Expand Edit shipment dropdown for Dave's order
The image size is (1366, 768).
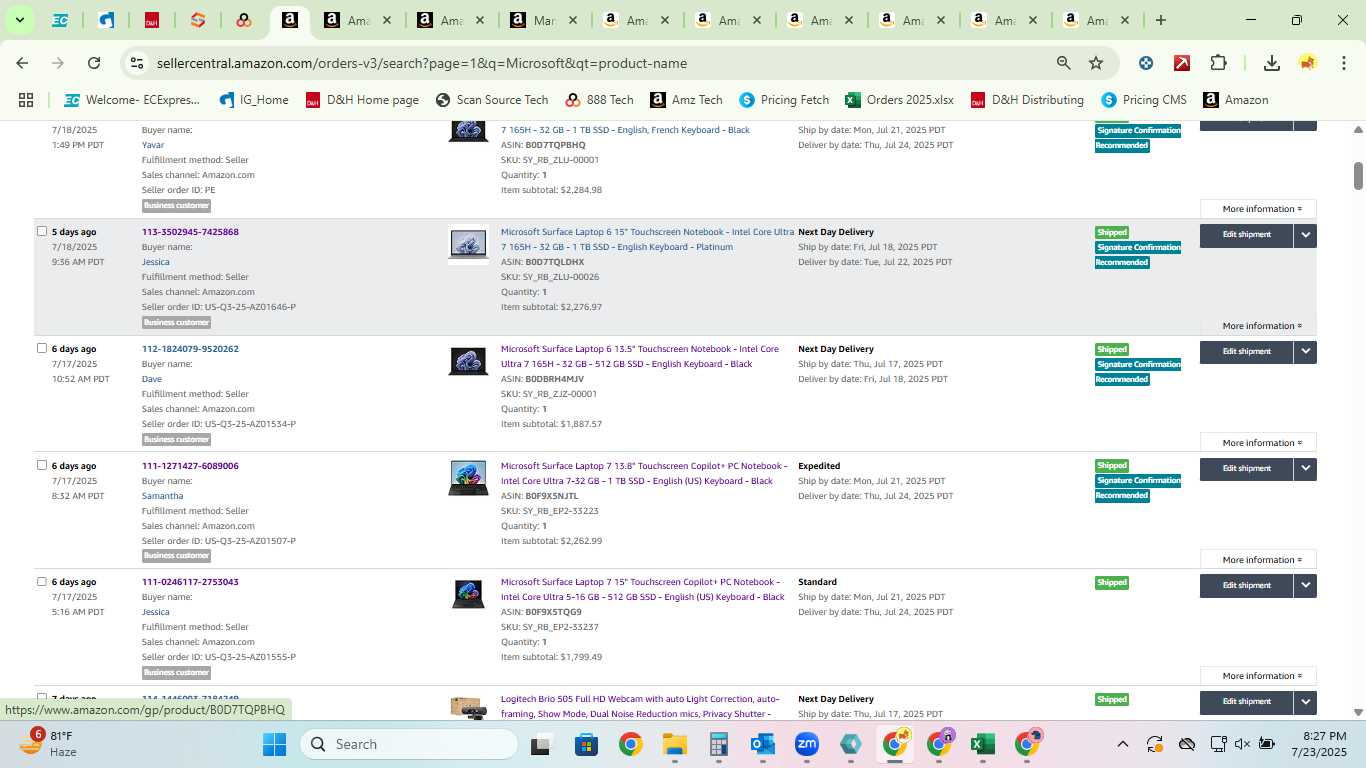click(x=1305, y=352)
